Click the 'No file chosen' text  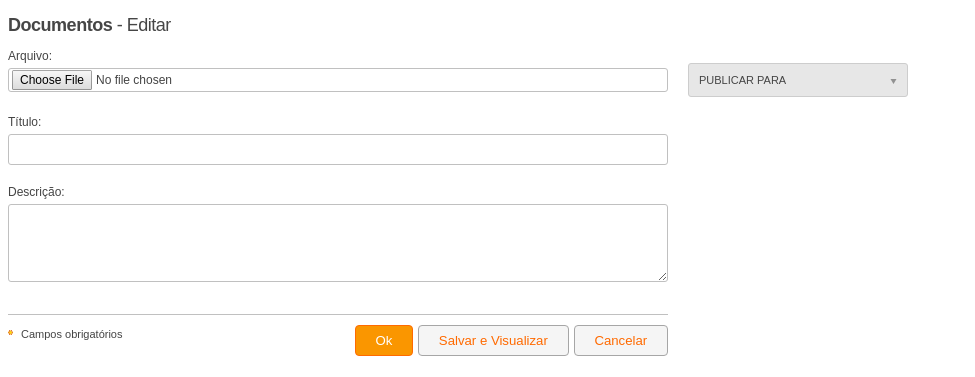[x=134, y=80]
